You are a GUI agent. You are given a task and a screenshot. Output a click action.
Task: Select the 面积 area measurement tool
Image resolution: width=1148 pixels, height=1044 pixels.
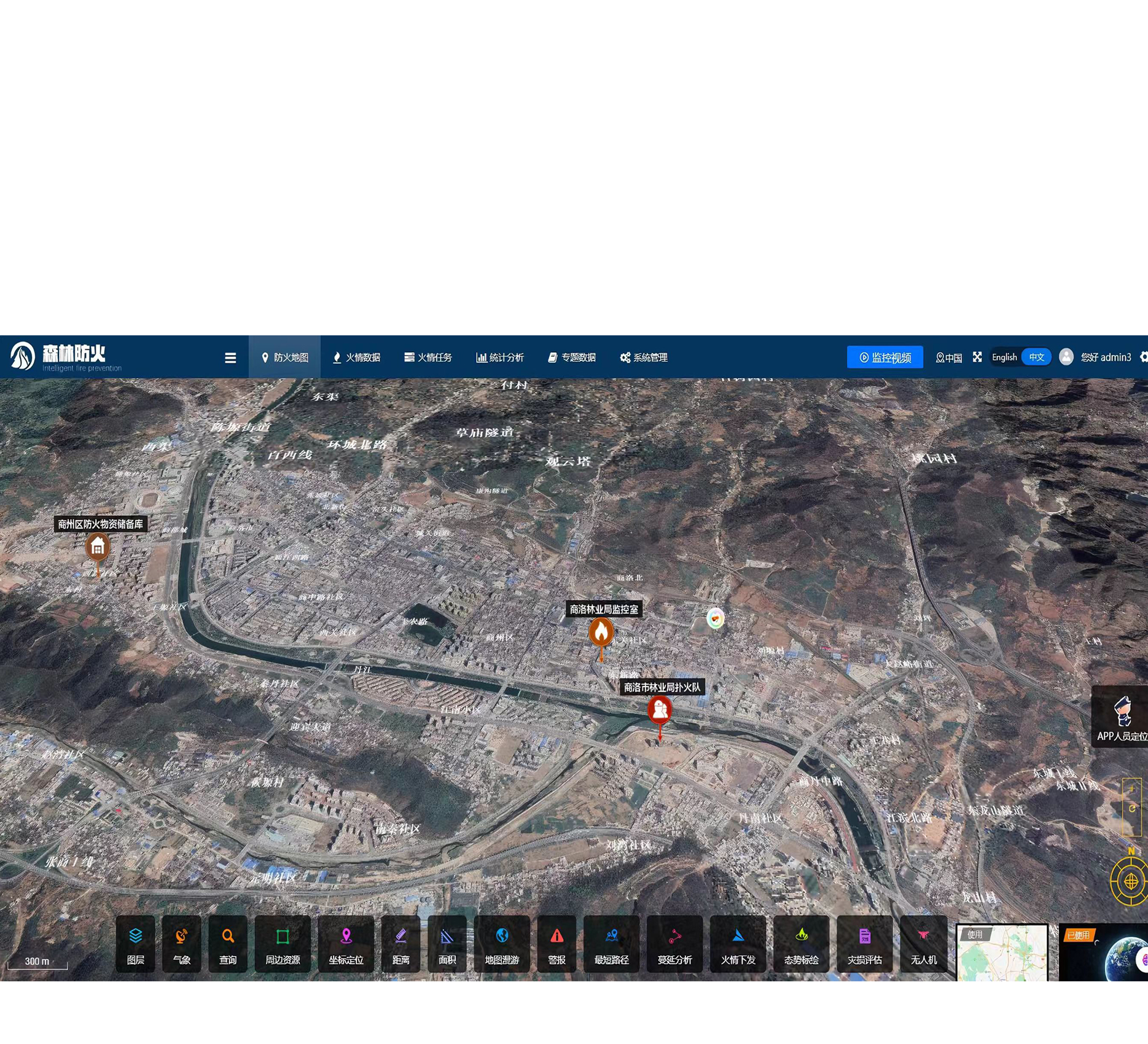pos(447,944)
